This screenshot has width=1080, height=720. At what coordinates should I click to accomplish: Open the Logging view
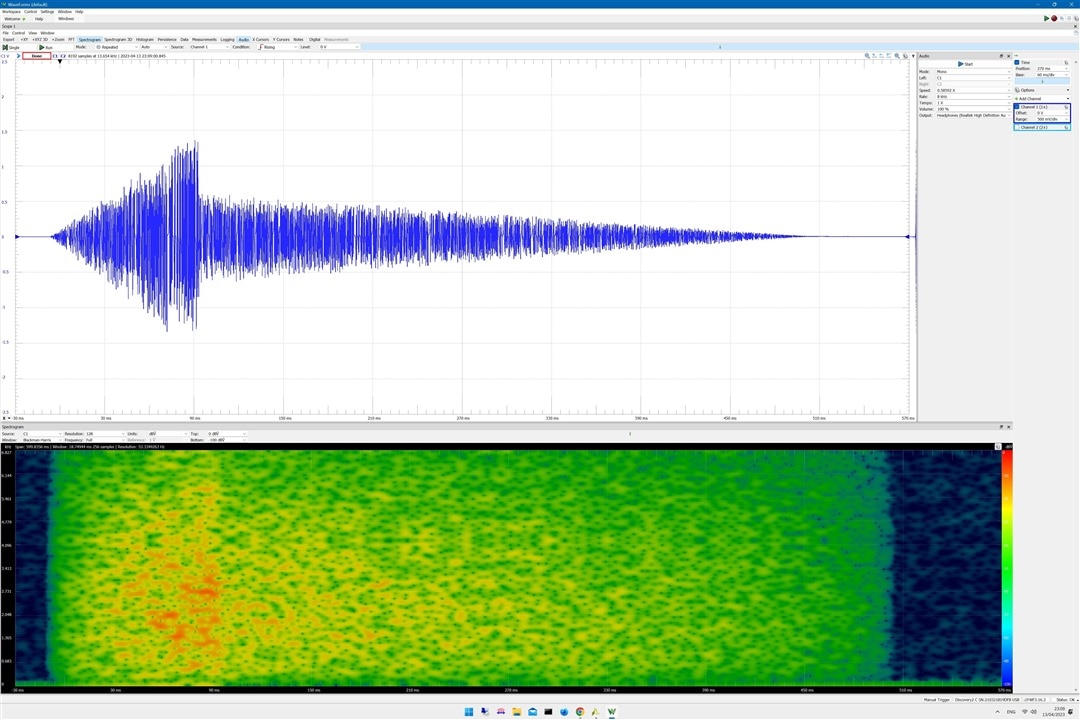[227, 40]
